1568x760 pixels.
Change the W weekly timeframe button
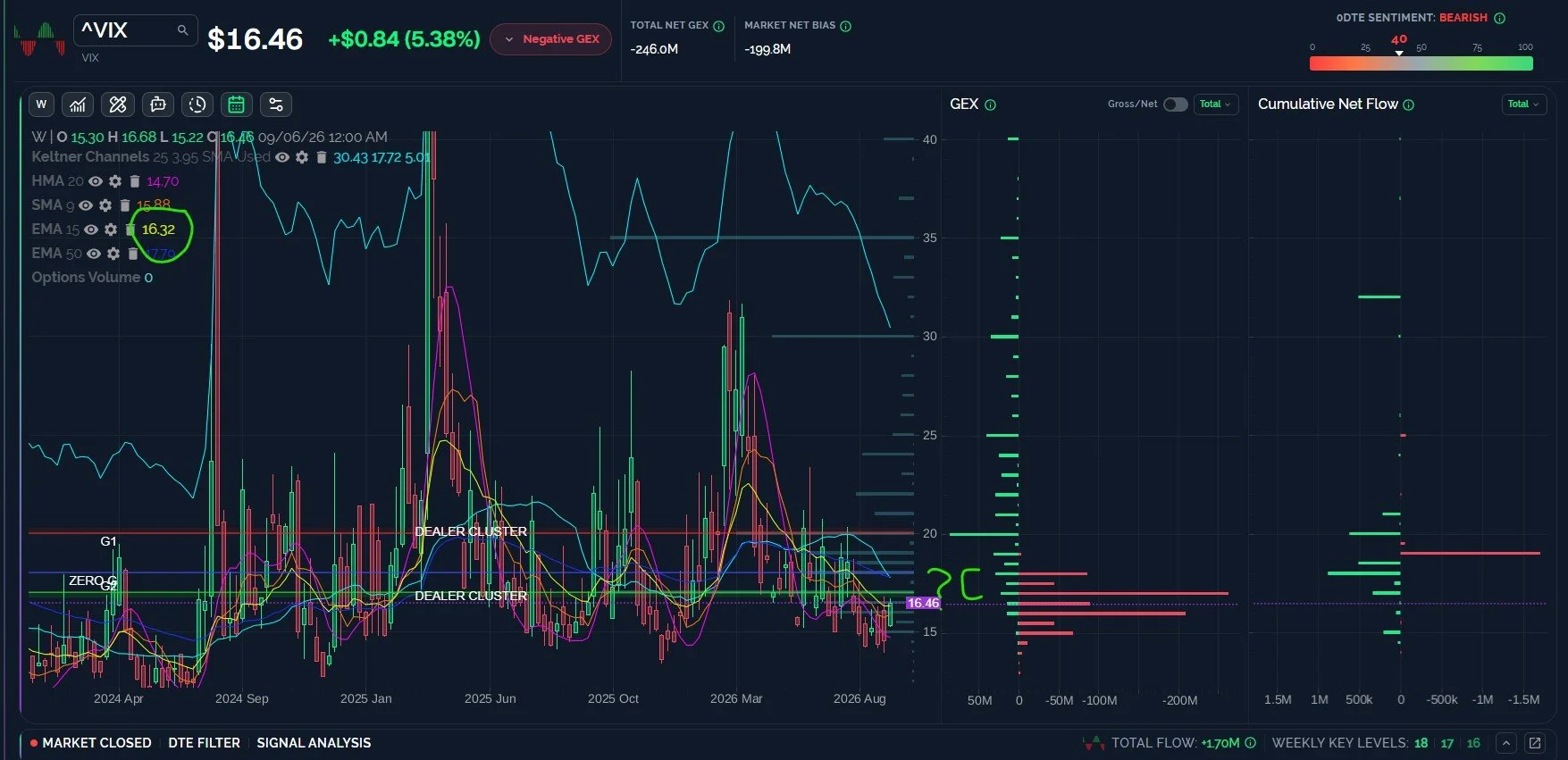tap(41, 104)
